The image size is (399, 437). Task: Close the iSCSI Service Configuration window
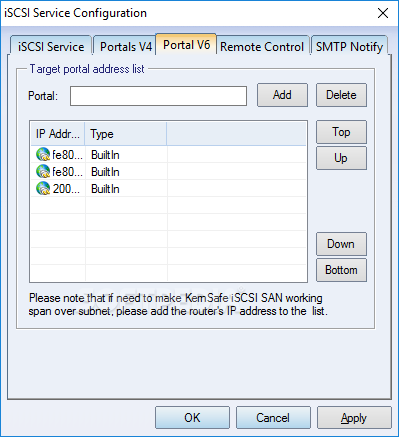click(x=383, y=13)
